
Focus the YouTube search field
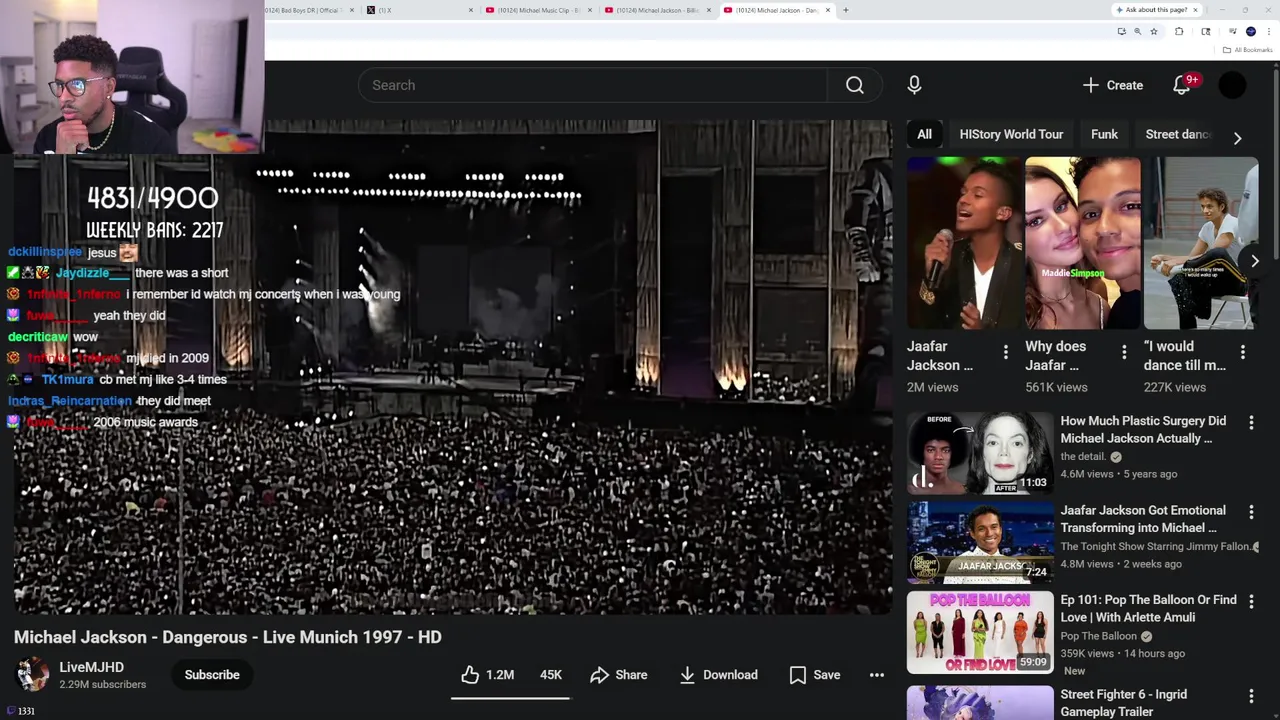(593, 85)
